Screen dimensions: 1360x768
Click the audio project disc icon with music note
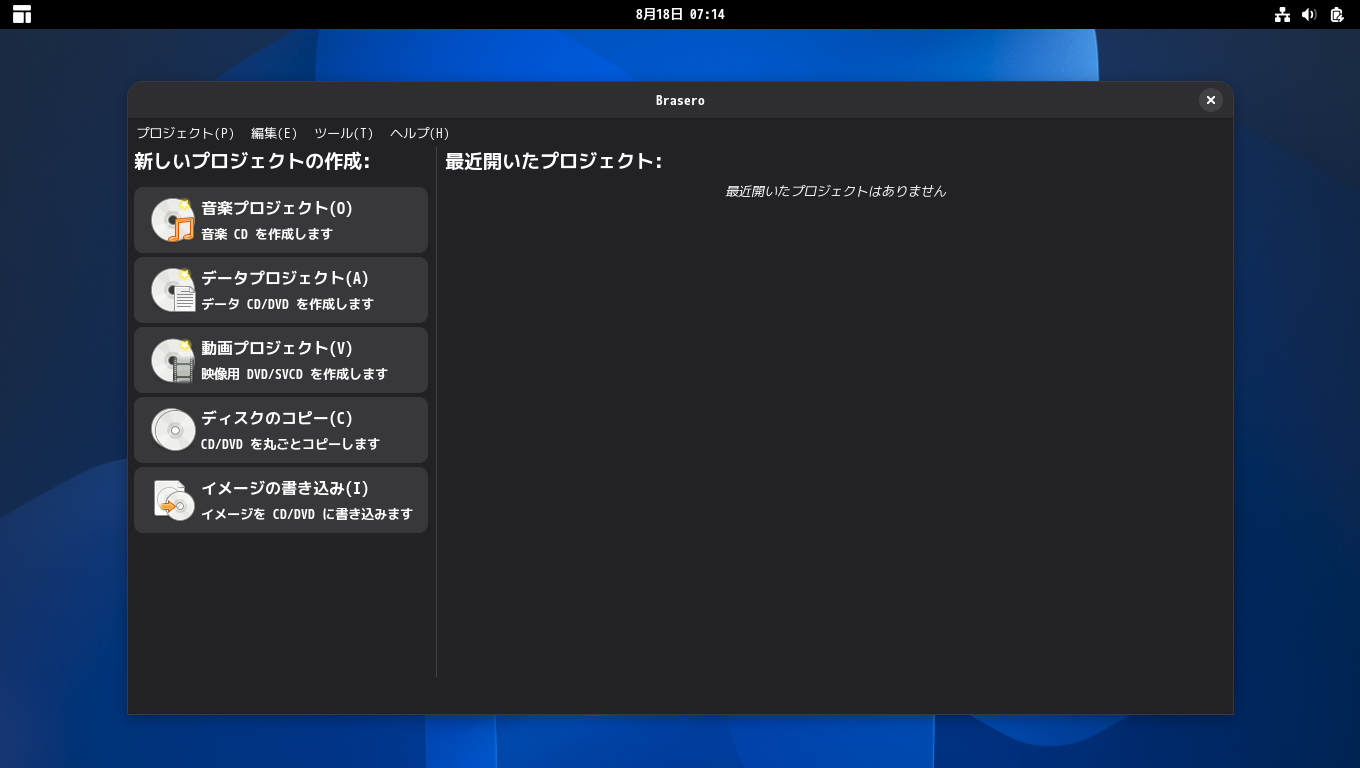coord(173,220)
